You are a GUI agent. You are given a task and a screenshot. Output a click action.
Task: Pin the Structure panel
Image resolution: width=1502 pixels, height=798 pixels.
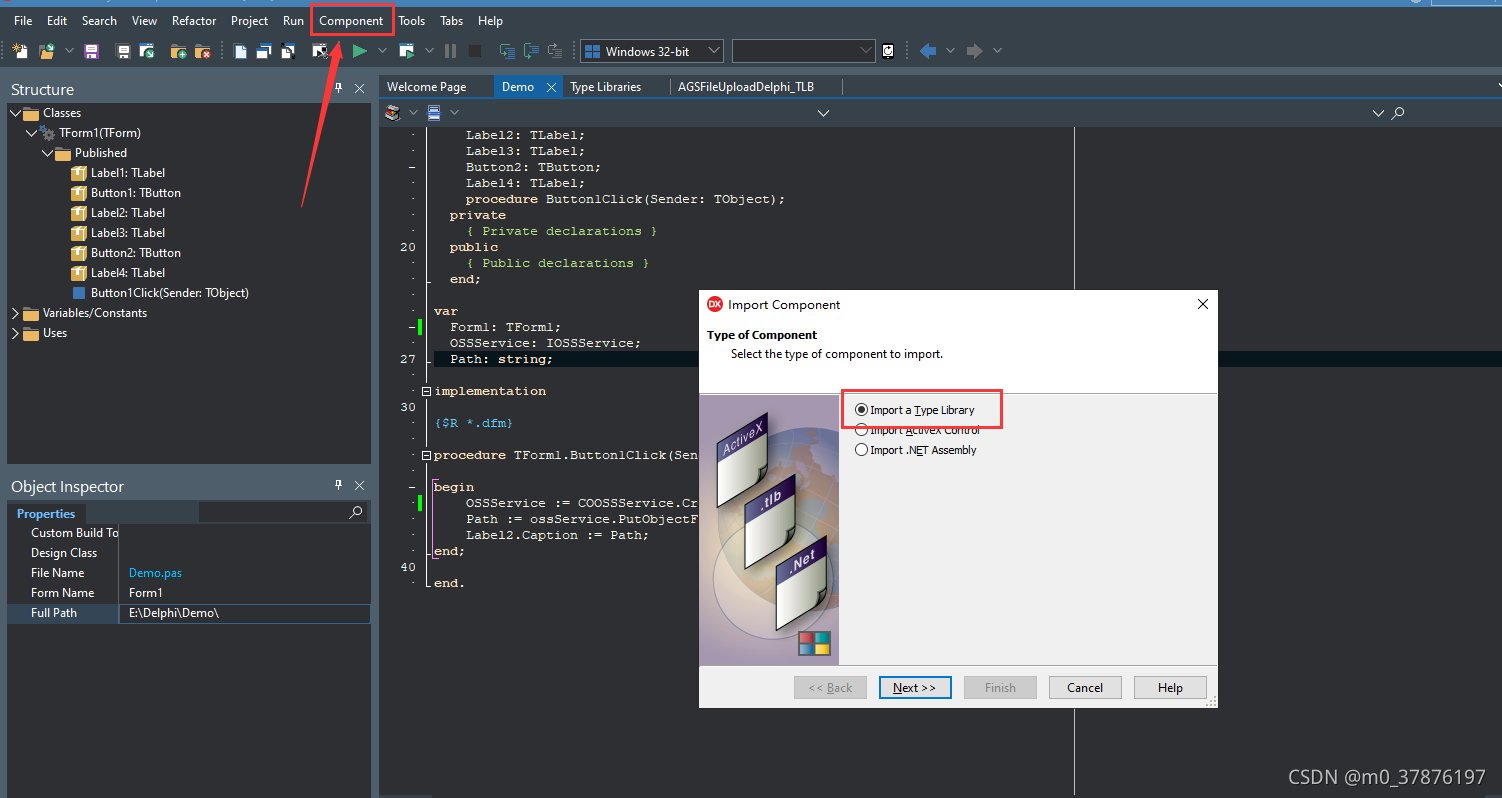[x=338, y=88]
